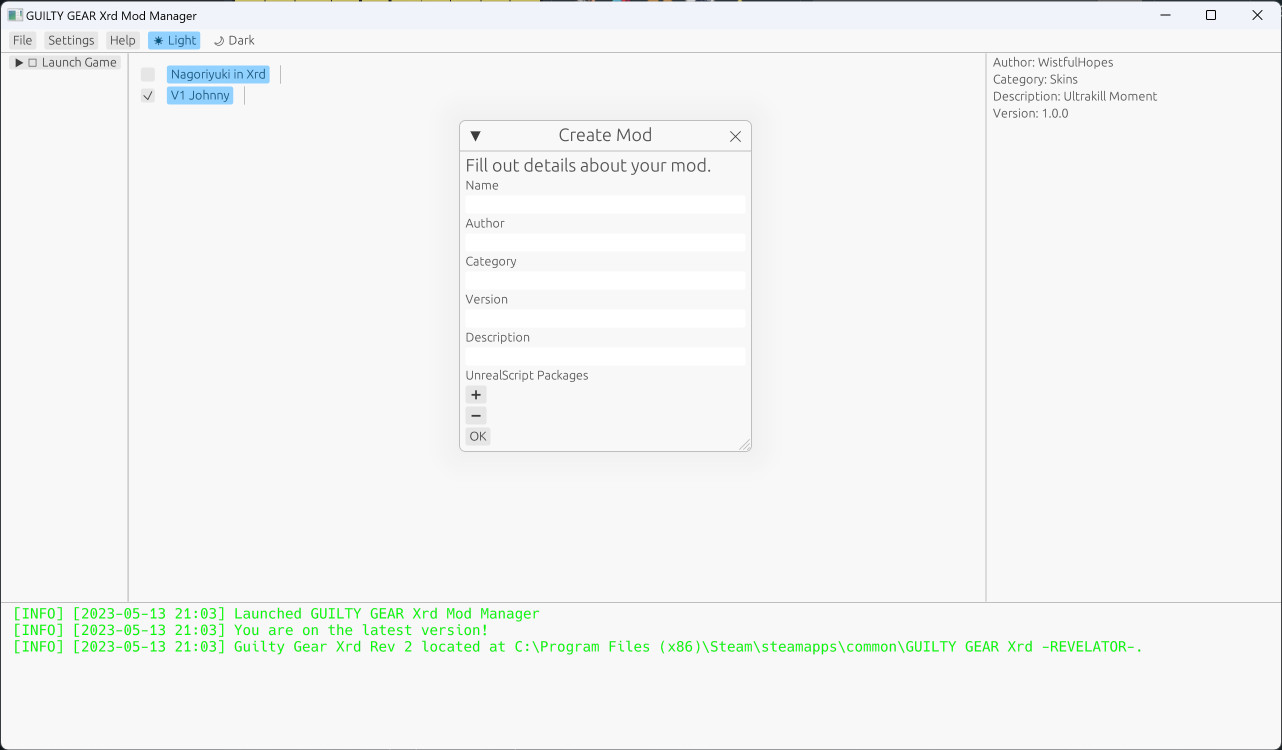This screenshot has width=1282, height=750.
Task: Open the Settings menu
Action: point(70,40)
